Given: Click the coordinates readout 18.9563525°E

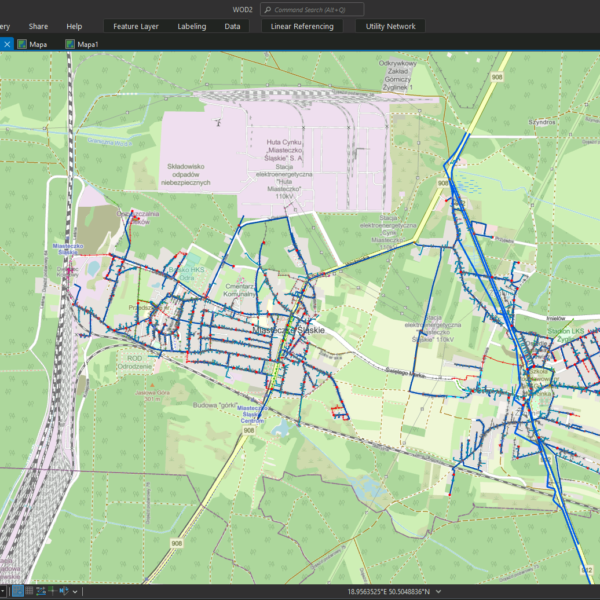Looking at the screenshot, I should click(x=389, y=592).
